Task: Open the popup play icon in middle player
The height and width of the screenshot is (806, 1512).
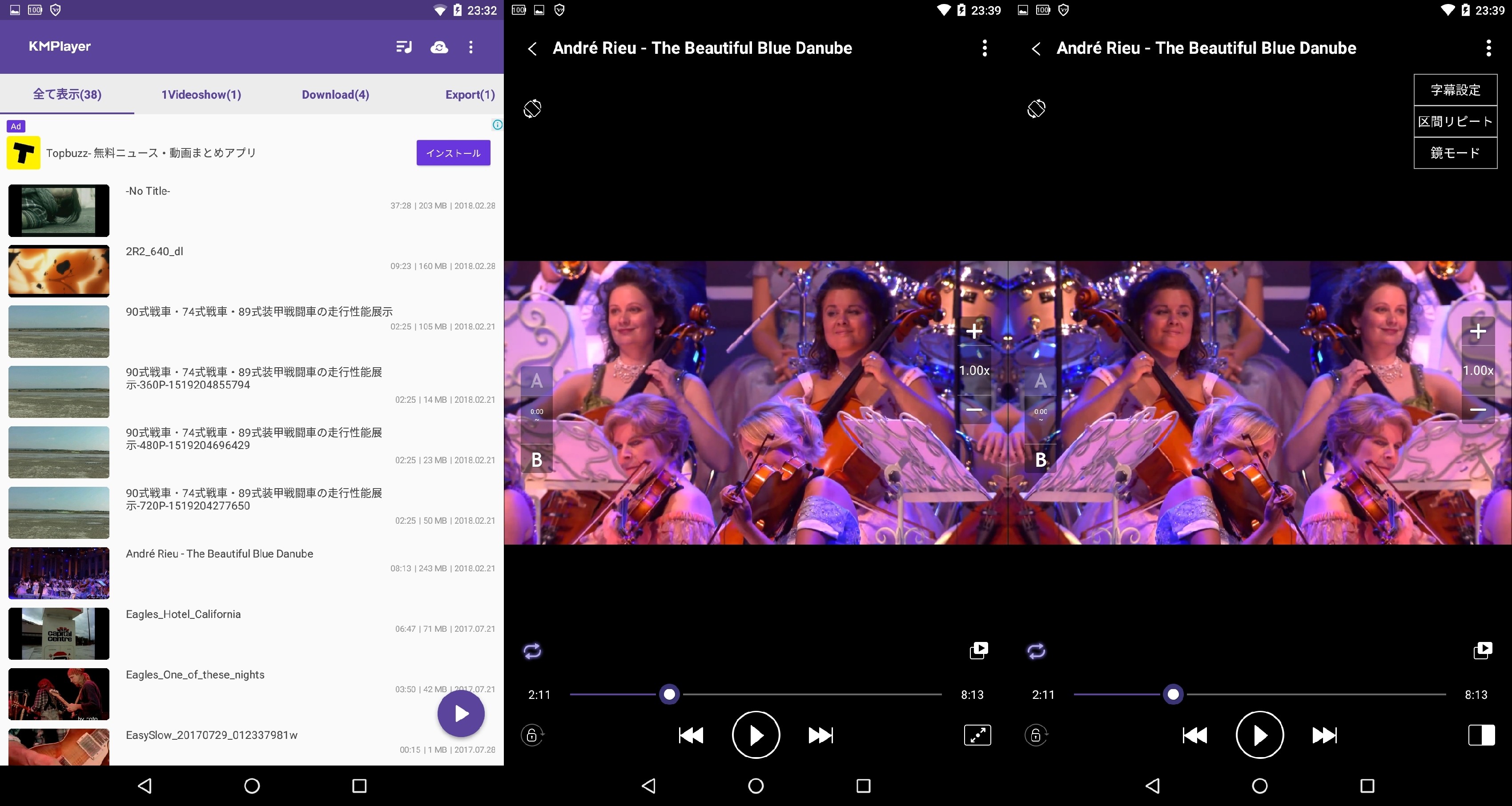Action: [x=978, y=650]
